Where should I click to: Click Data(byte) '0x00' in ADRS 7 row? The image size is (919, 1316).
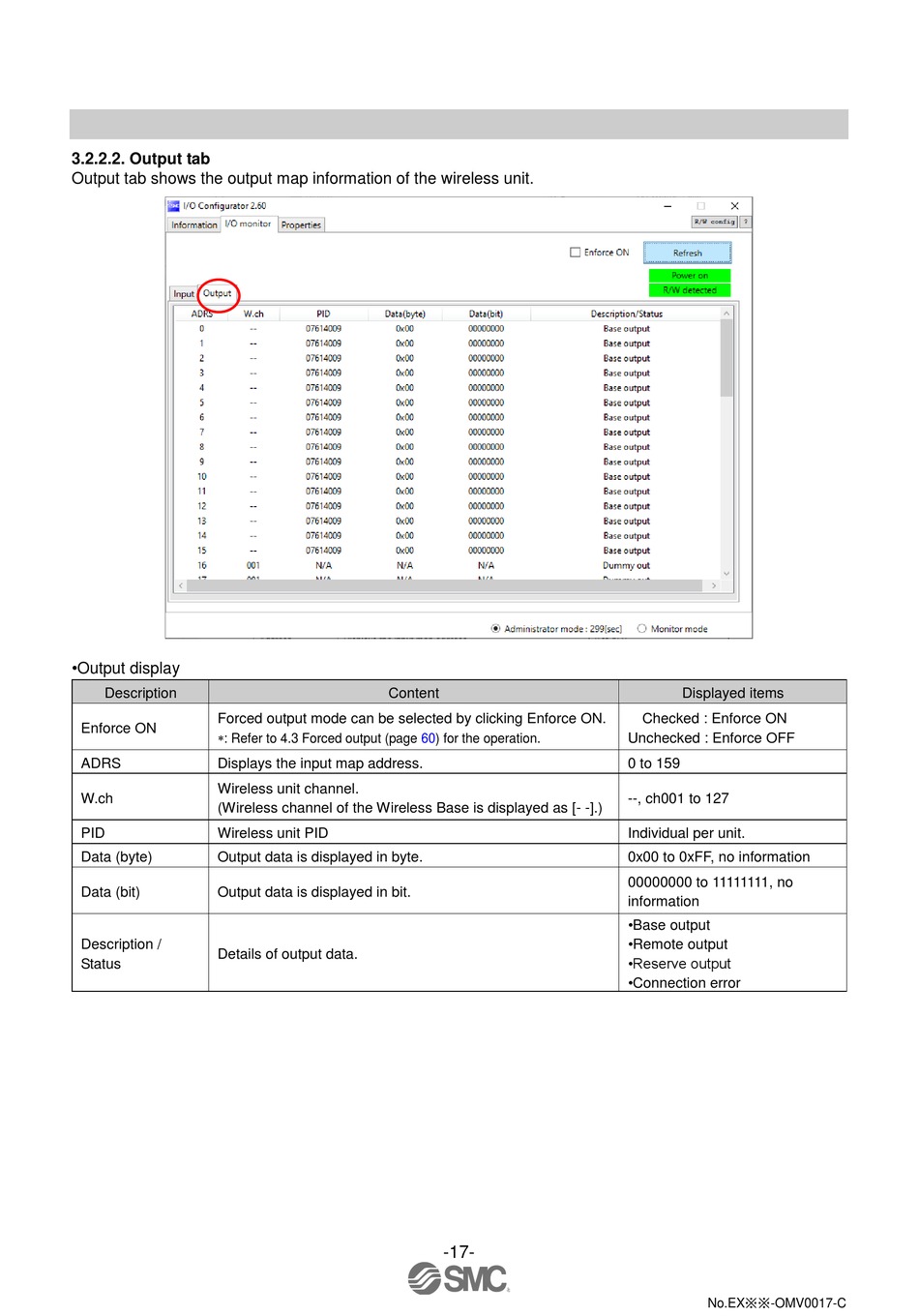tap(405, 433)
